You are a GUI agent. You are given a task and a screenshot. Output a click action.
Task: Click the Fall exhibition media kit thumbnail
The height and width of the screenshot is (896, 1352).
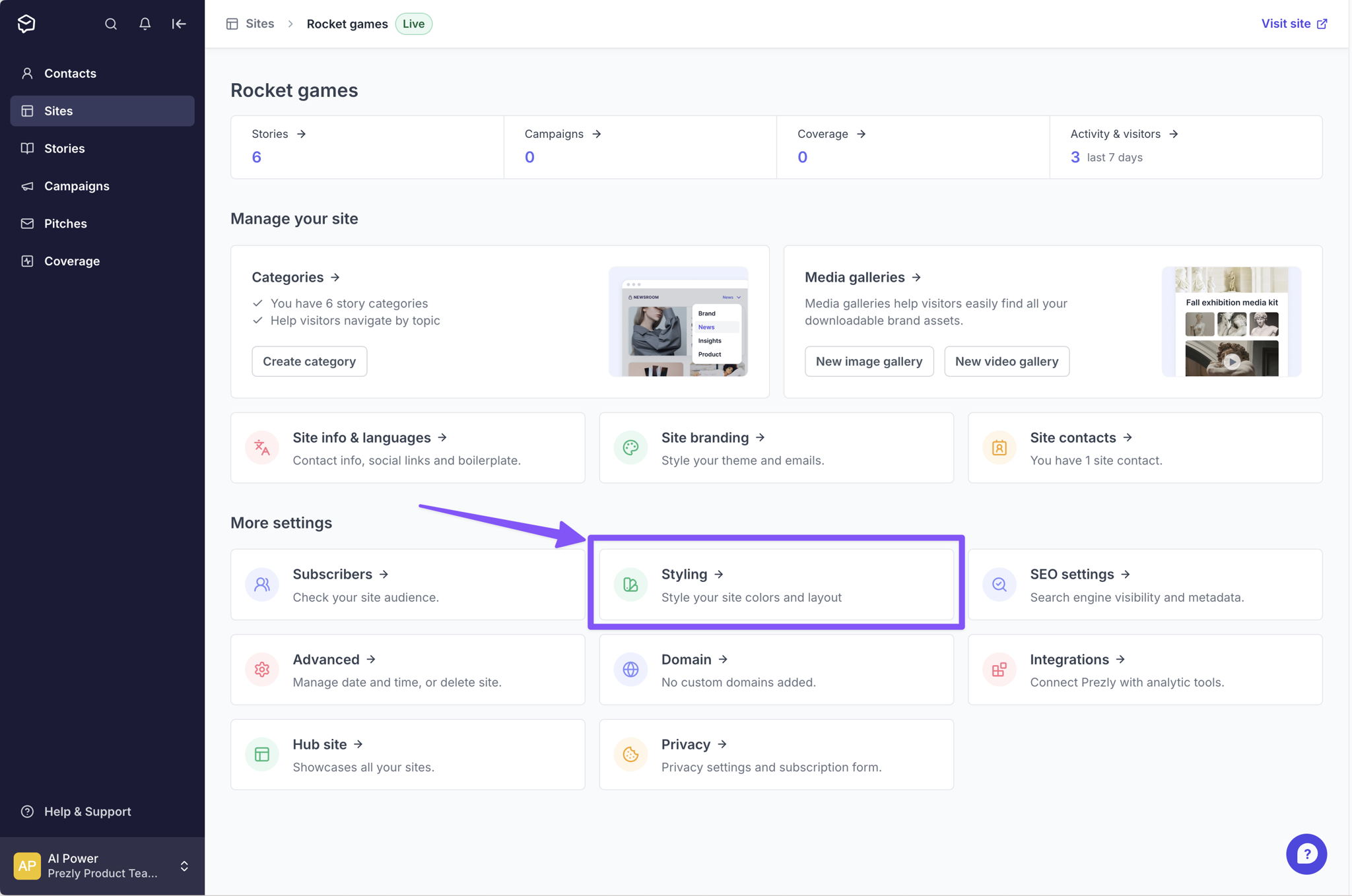coord(1231,321)
